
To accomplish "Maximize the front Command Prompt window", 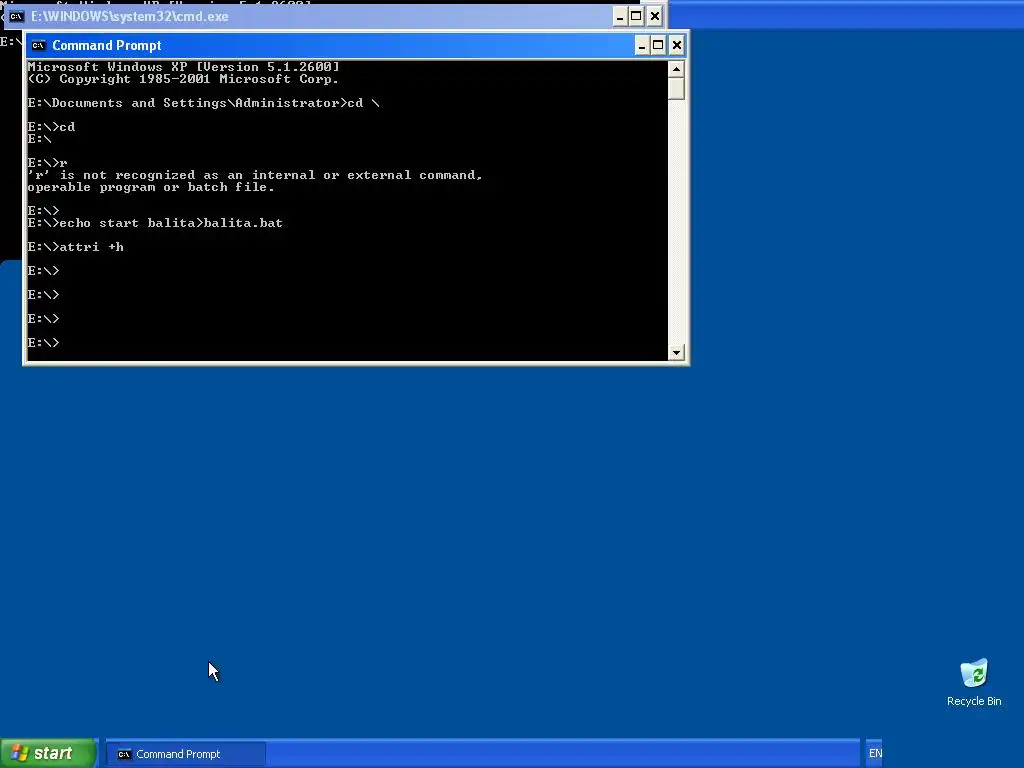I will (x=658, y=45).
